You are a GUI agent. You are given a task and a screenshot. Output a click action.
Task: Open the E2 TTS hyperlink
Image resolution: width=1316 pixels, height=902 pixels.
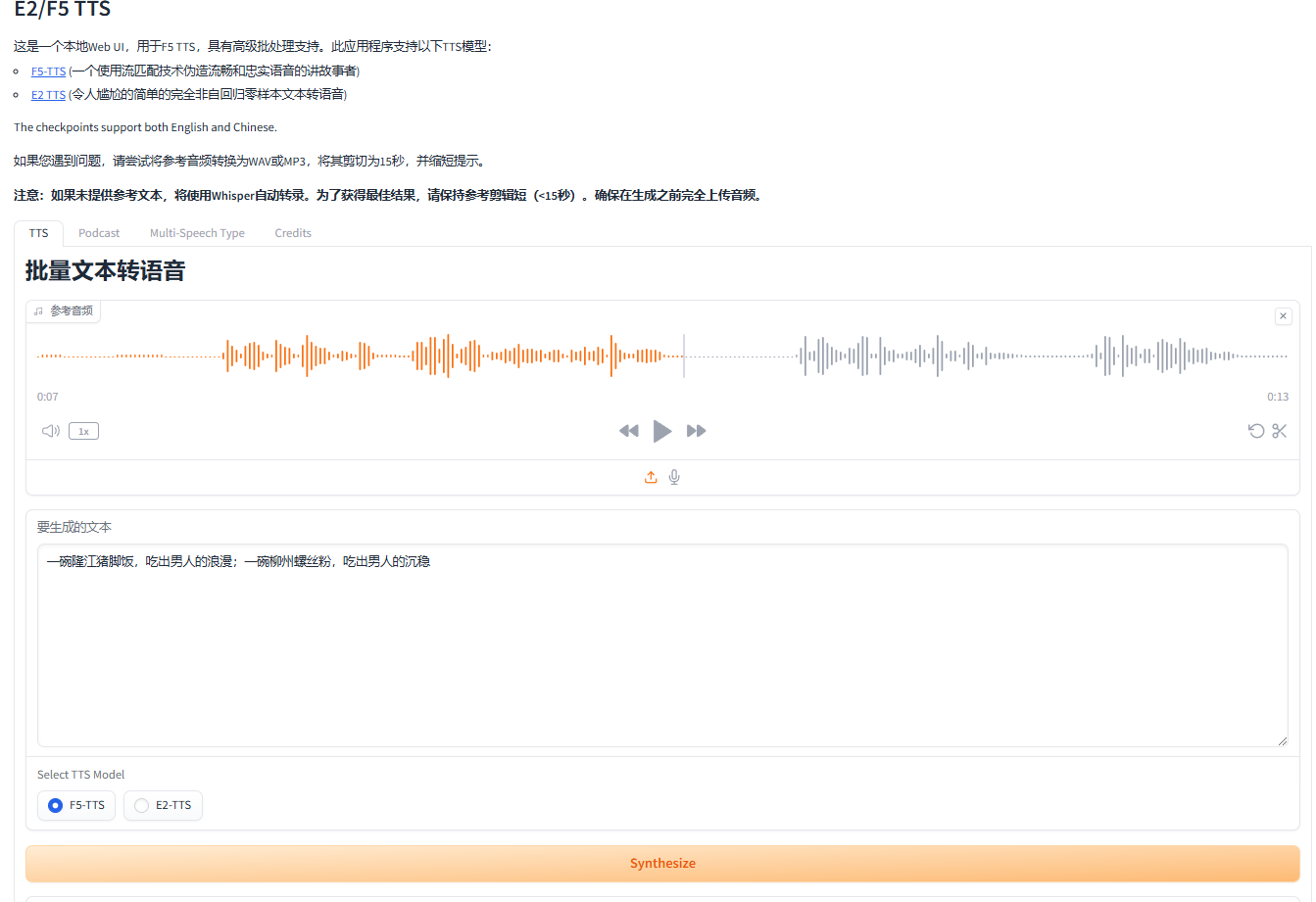(48, 94)
